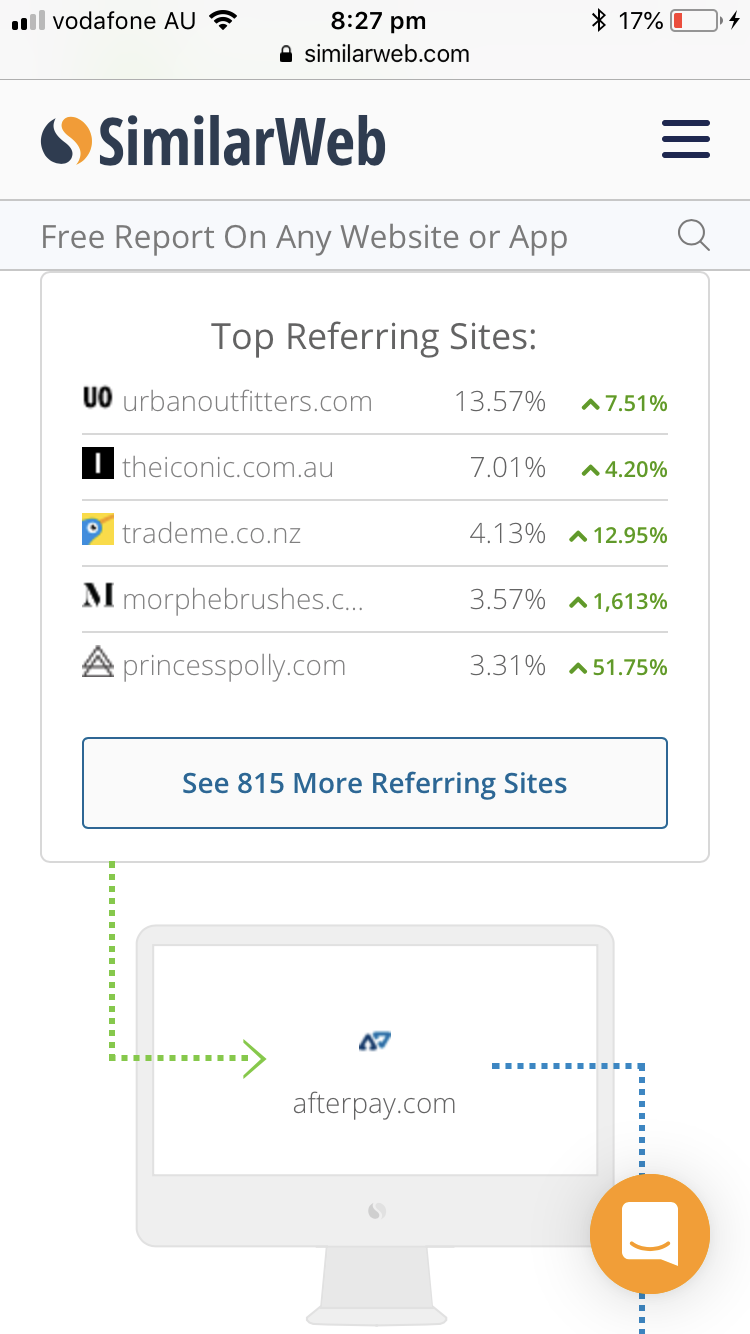Viewport: 750px width, 1334px height.
Task: Open urbanoutfitters.com referring site link
Action: [247, 402]
